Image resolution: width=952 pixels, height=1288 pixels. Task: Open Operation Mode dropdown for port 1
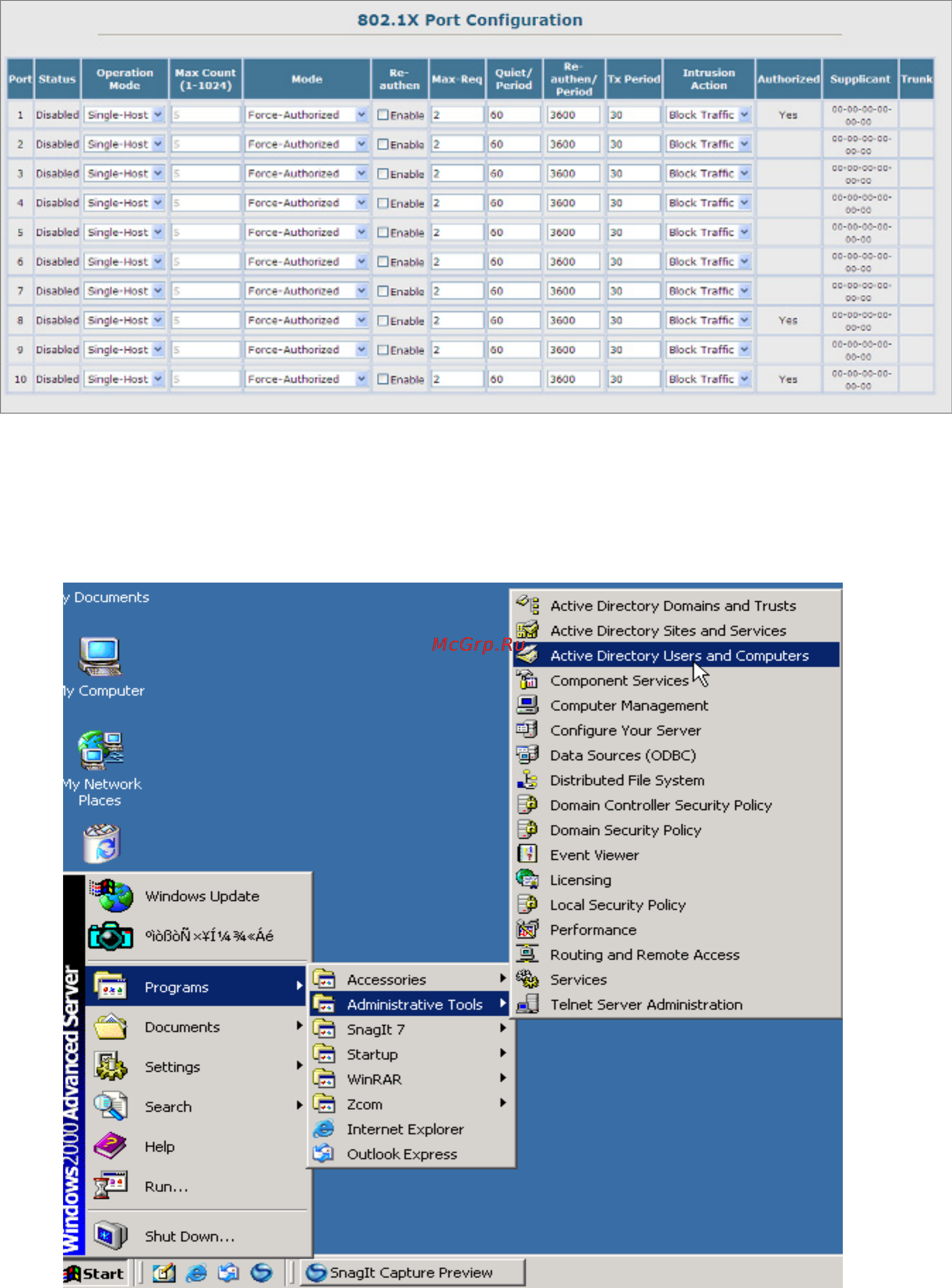click(125, 115)
